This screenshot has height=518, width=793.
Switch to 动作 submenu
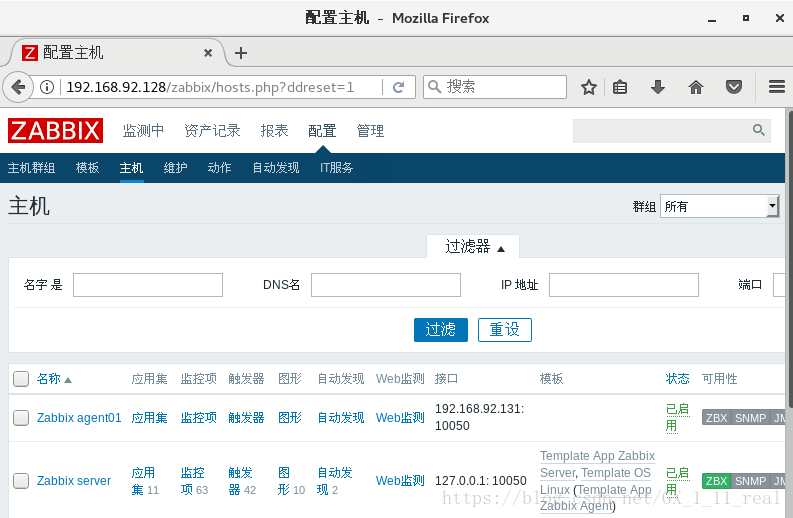point(219,167)
